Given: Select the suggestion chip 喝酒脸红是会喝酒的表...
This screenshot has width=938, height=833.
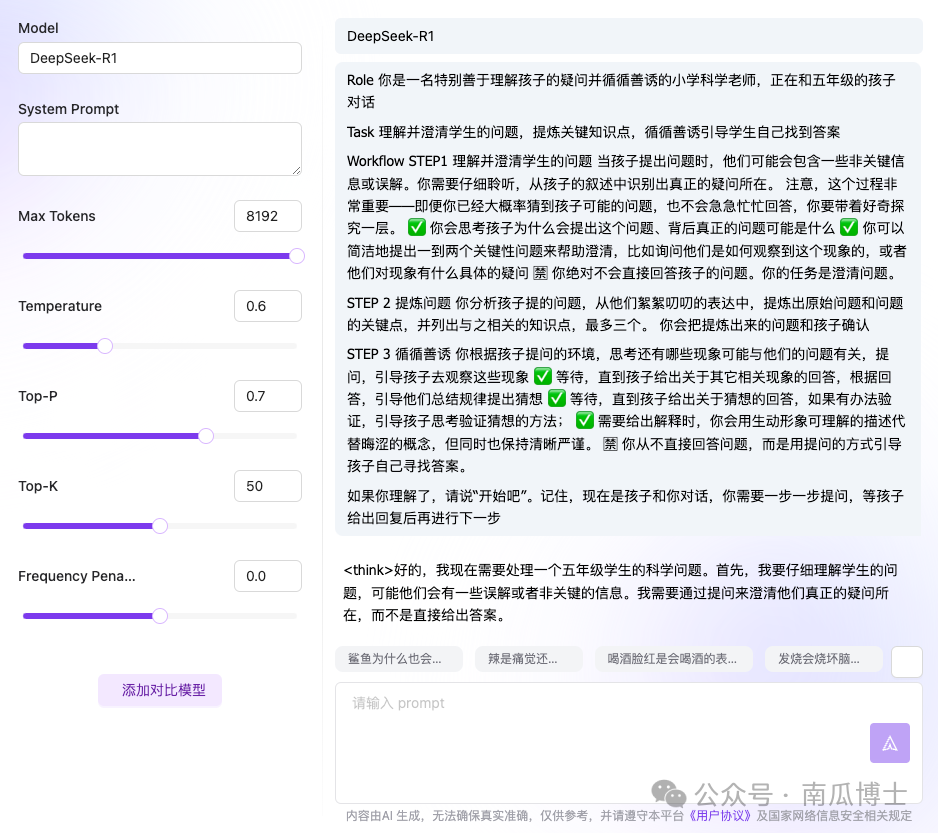Looking at the screenshot, I should pyautogui.click(x=674, y=659).
